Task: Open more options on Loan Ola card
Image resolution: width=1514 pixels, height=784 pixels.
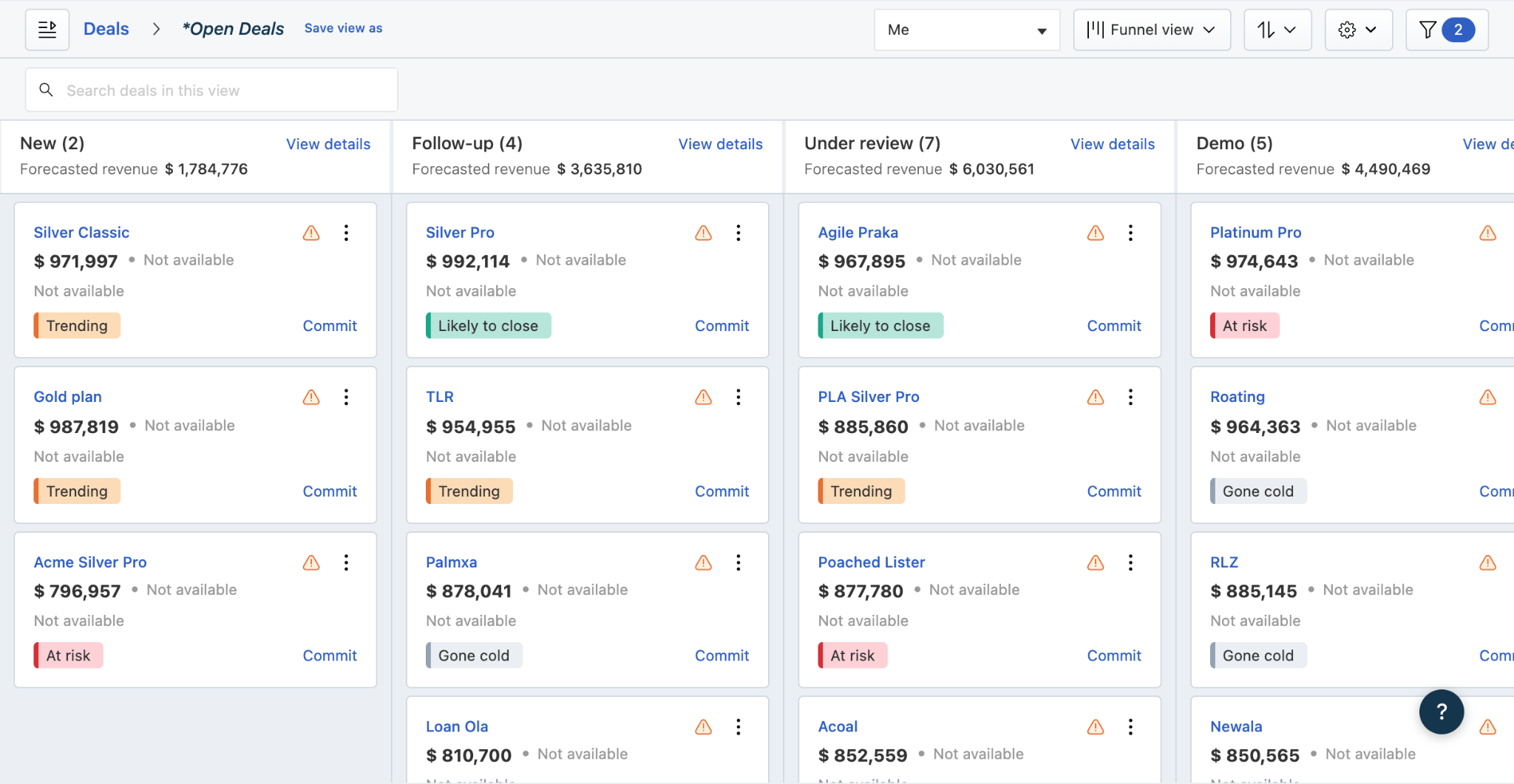Action: [739, 727]
